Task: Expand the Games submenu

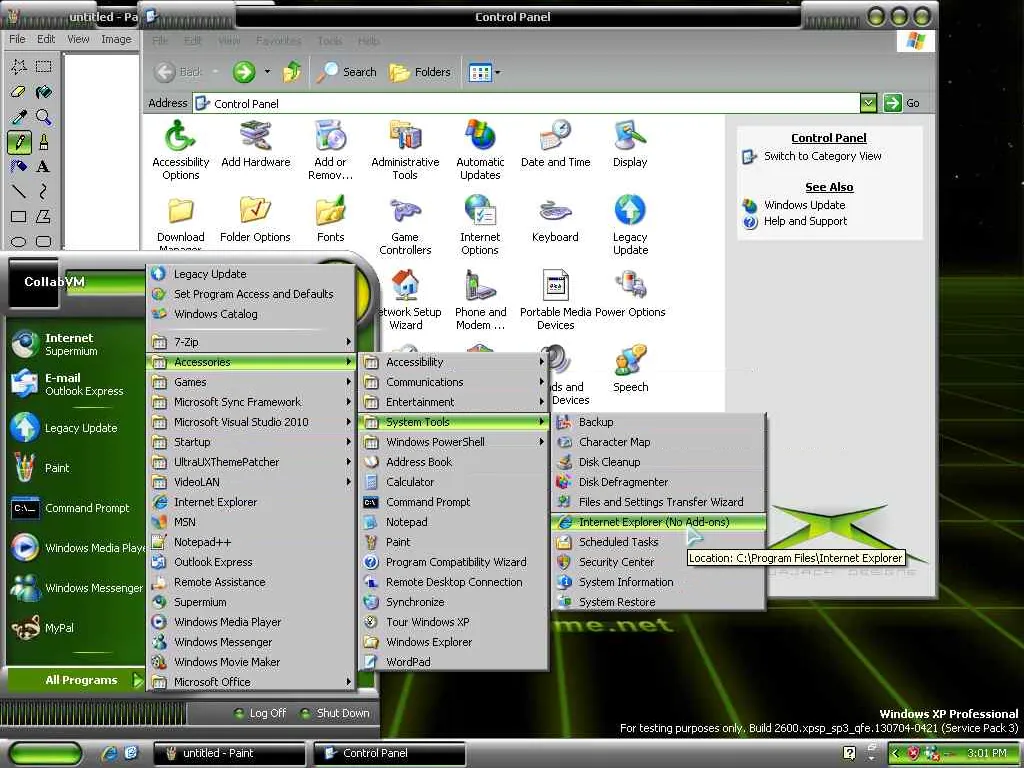Action: click(251, 382)
